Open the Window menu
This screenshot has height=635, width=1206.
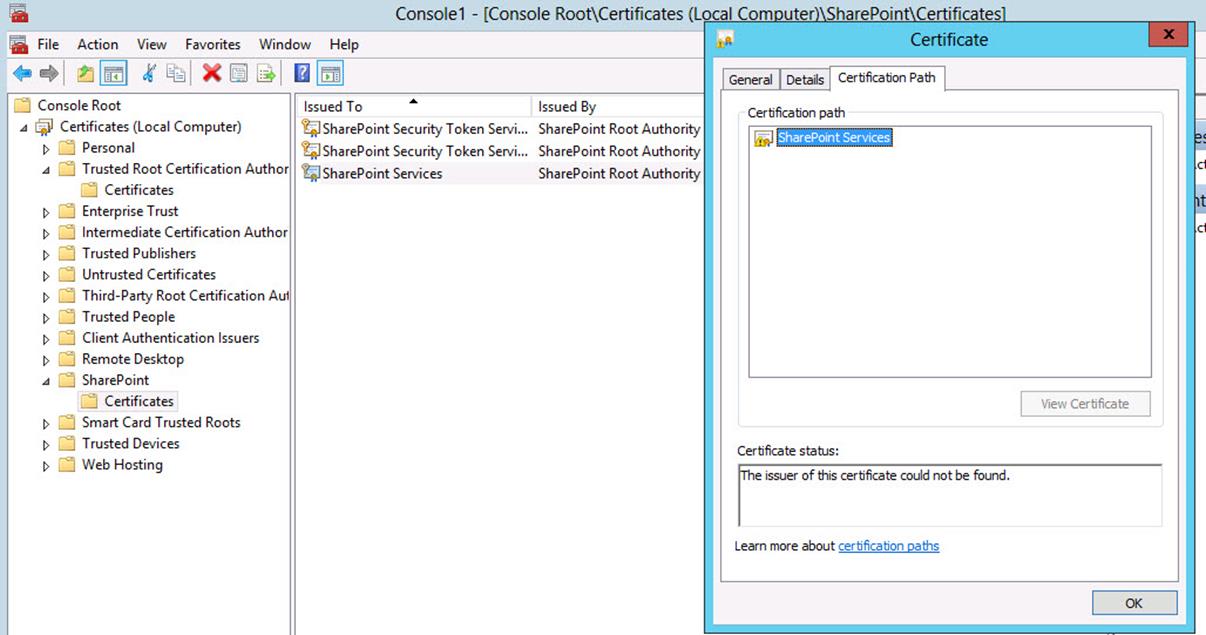tap(285, 44)
